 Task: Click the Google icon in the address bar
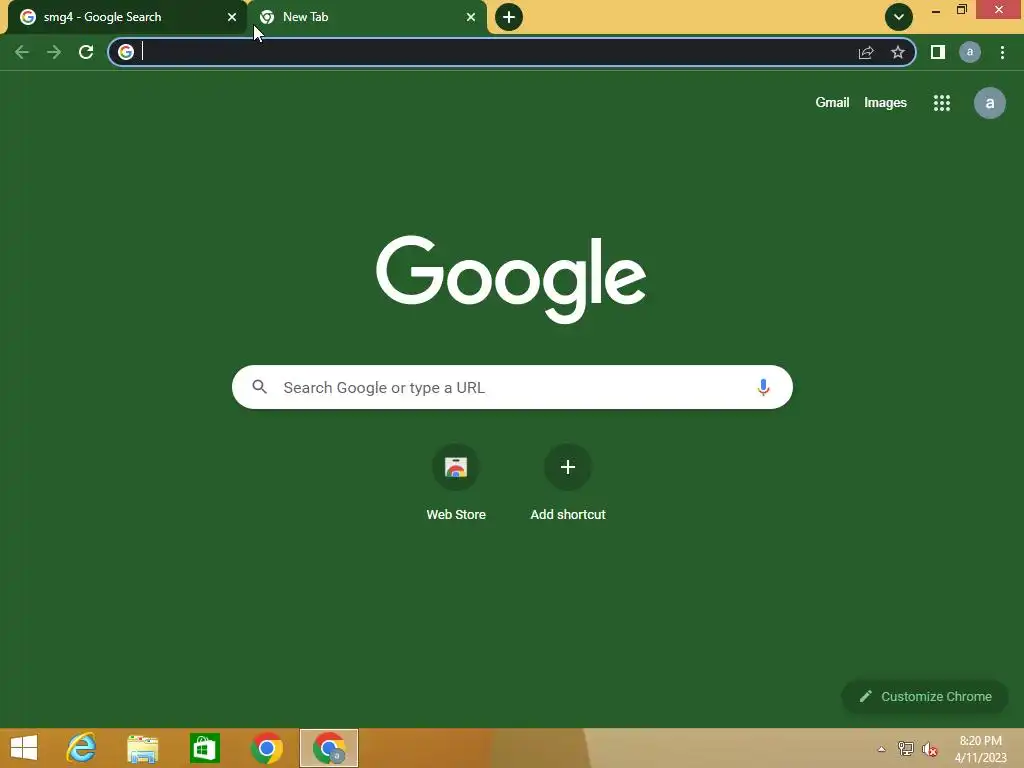126,52
